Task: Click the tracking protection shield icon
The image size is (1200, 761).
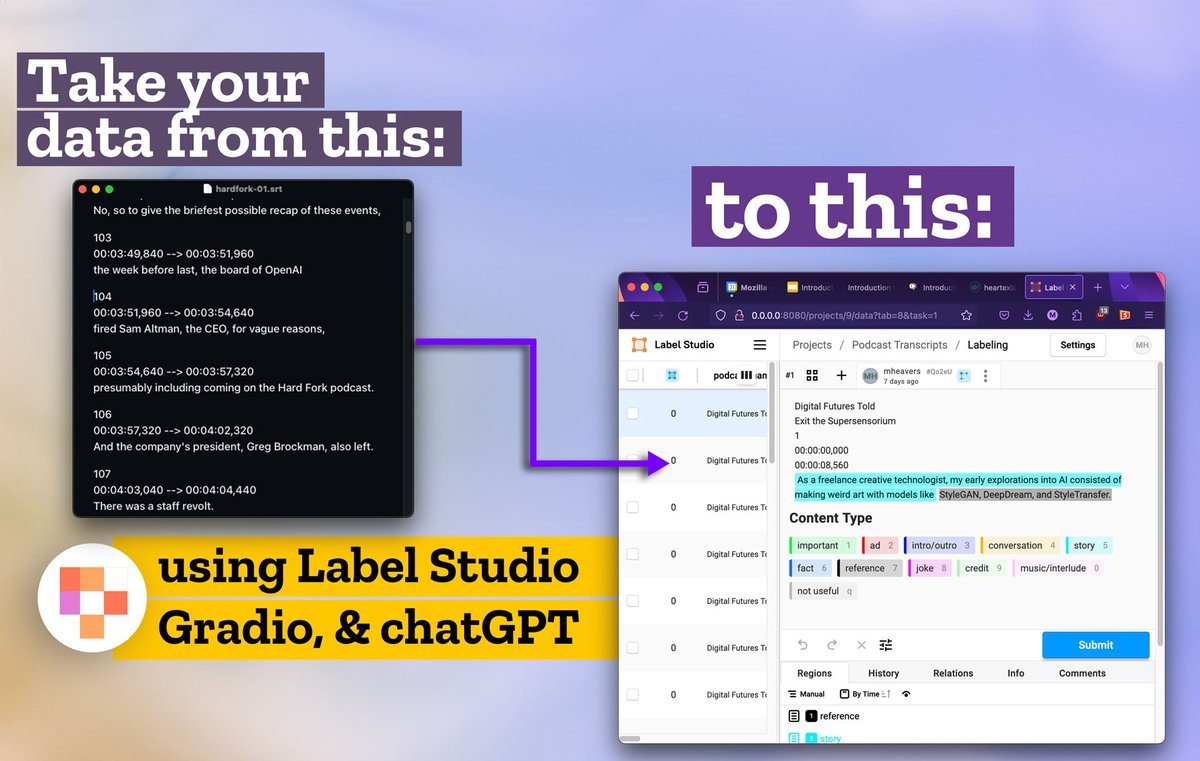Action: coord(720,315)
